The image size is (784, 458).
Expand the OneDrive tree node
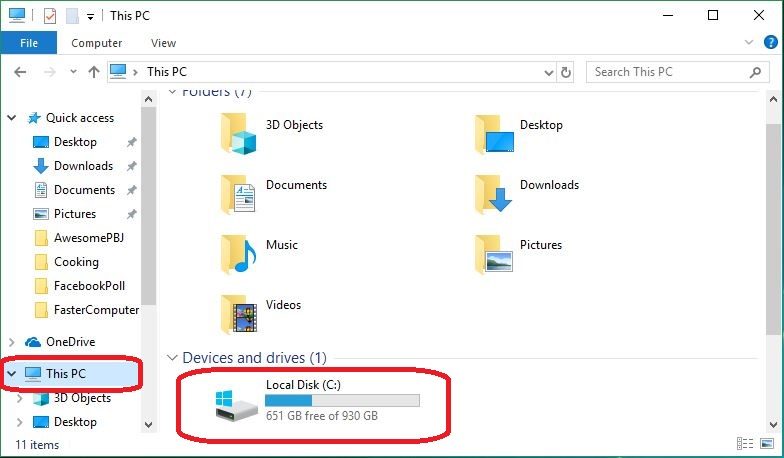click(x=12, y=342)
